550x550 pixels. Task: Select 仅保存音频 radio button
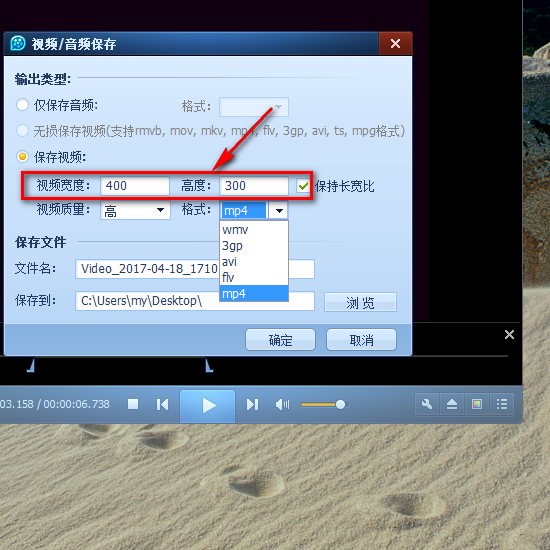pos(22,105)
